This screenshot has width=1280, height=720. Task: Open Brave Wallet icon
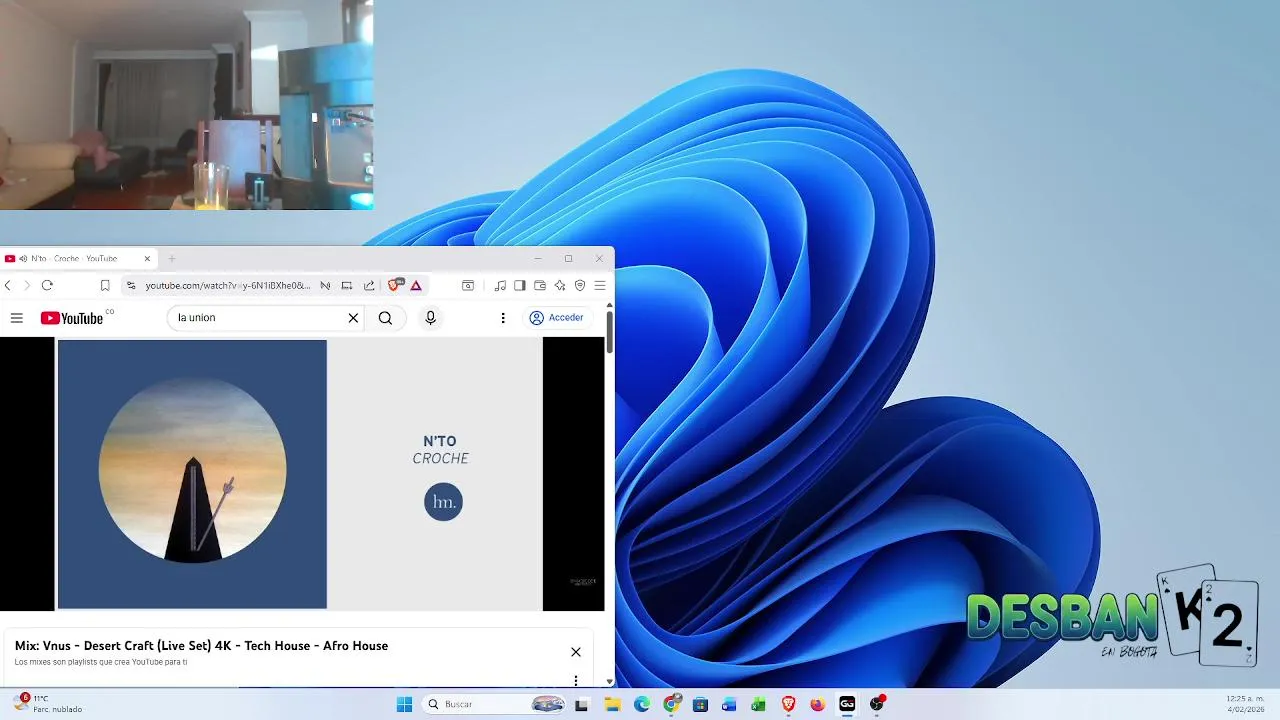tap(540, 285)
